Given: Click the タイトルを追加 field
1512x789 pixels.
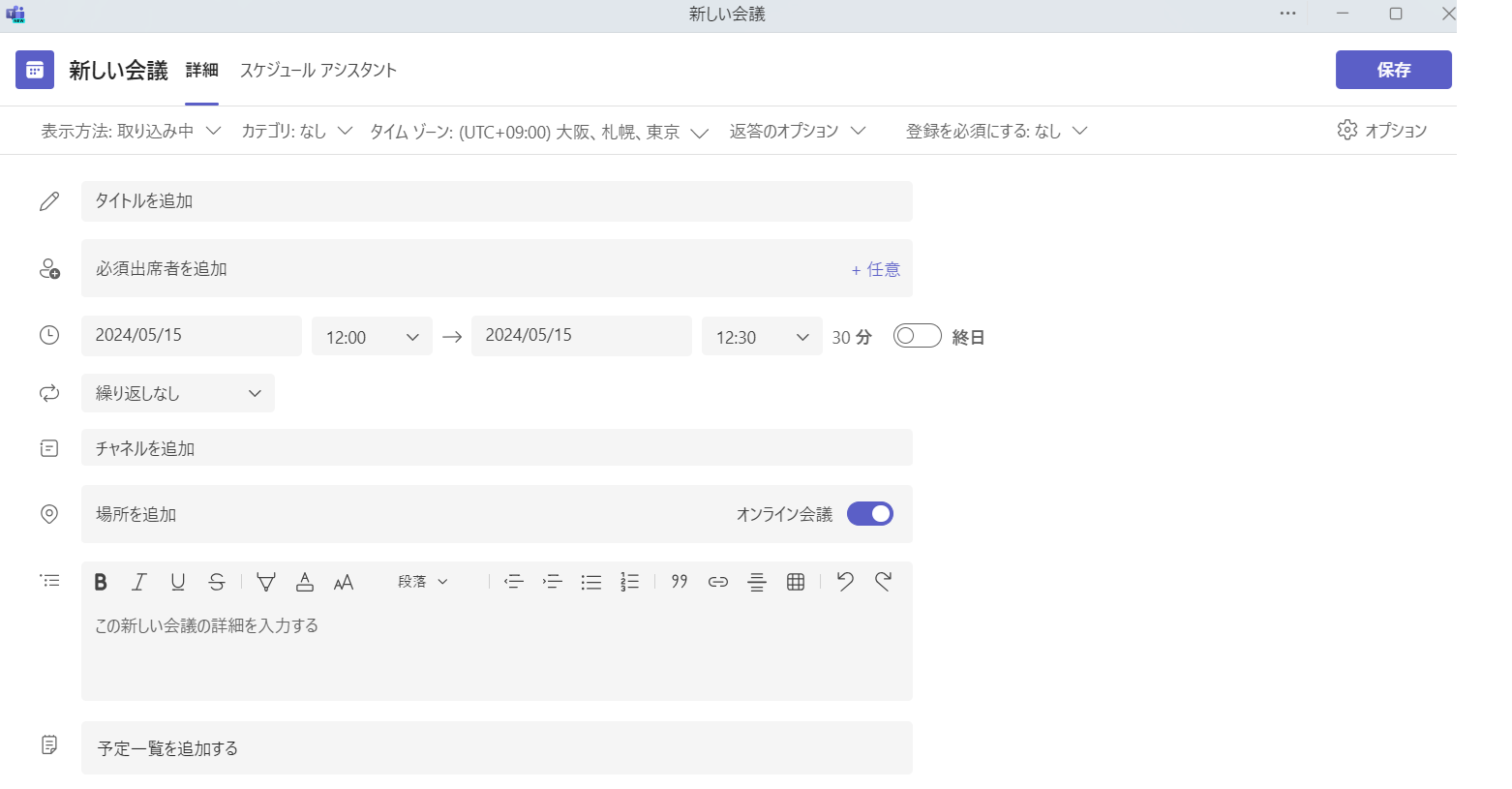Looking at the screenshot, I should (497, 201).
